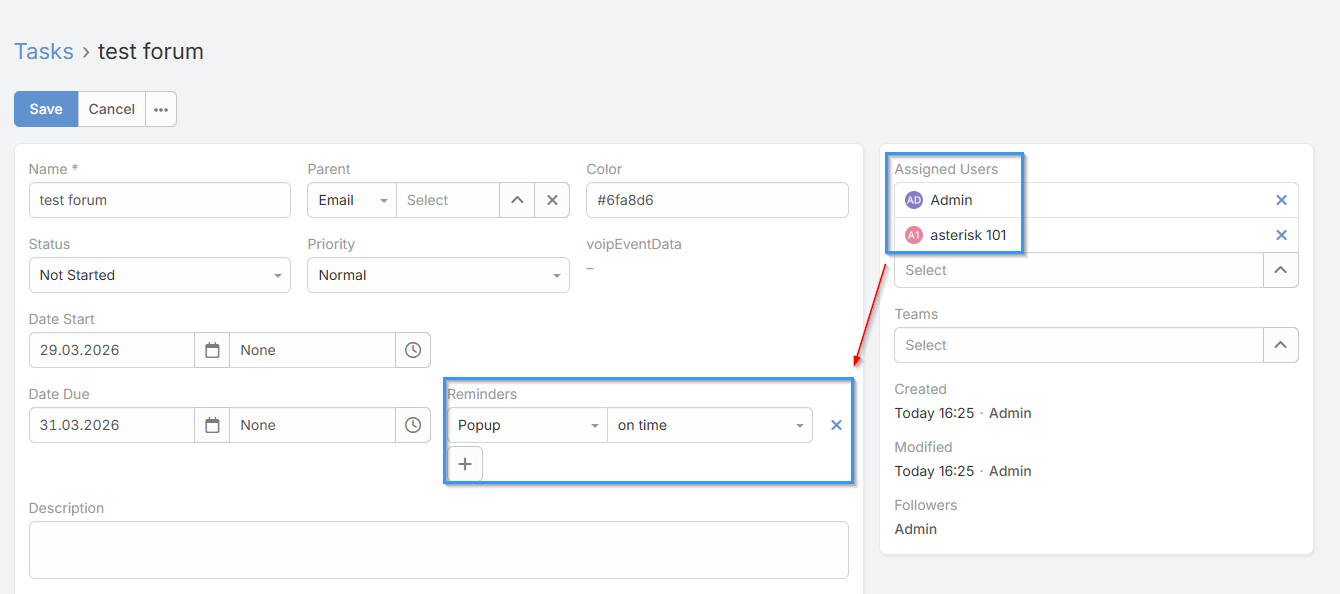1340x594 pixels.
Task: Expand the Parent record selector arrow
Action: click(x=517, y=200)
